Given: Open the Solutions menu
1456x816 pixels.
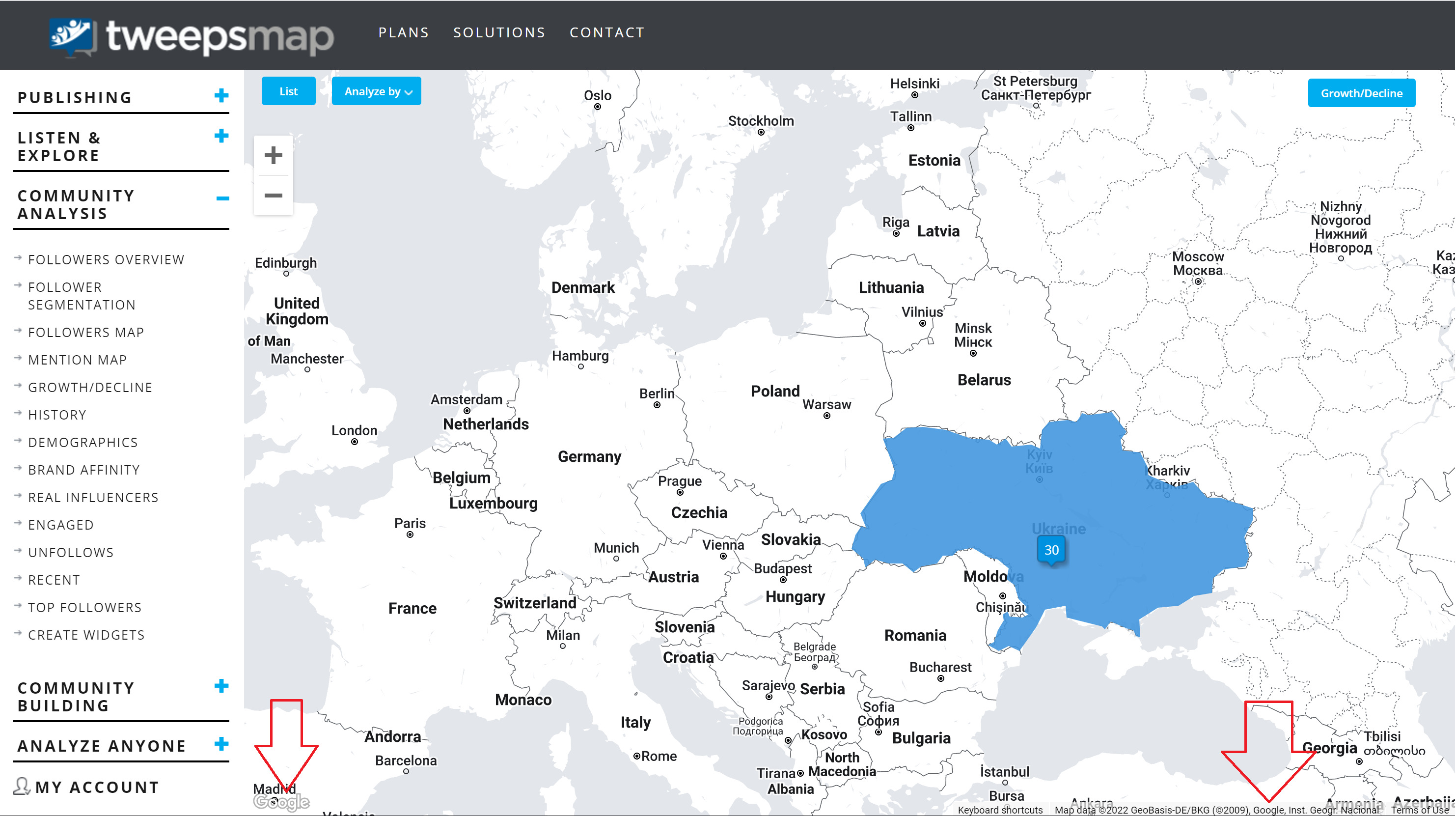Looking at the screenshot, I should point(499,32).
